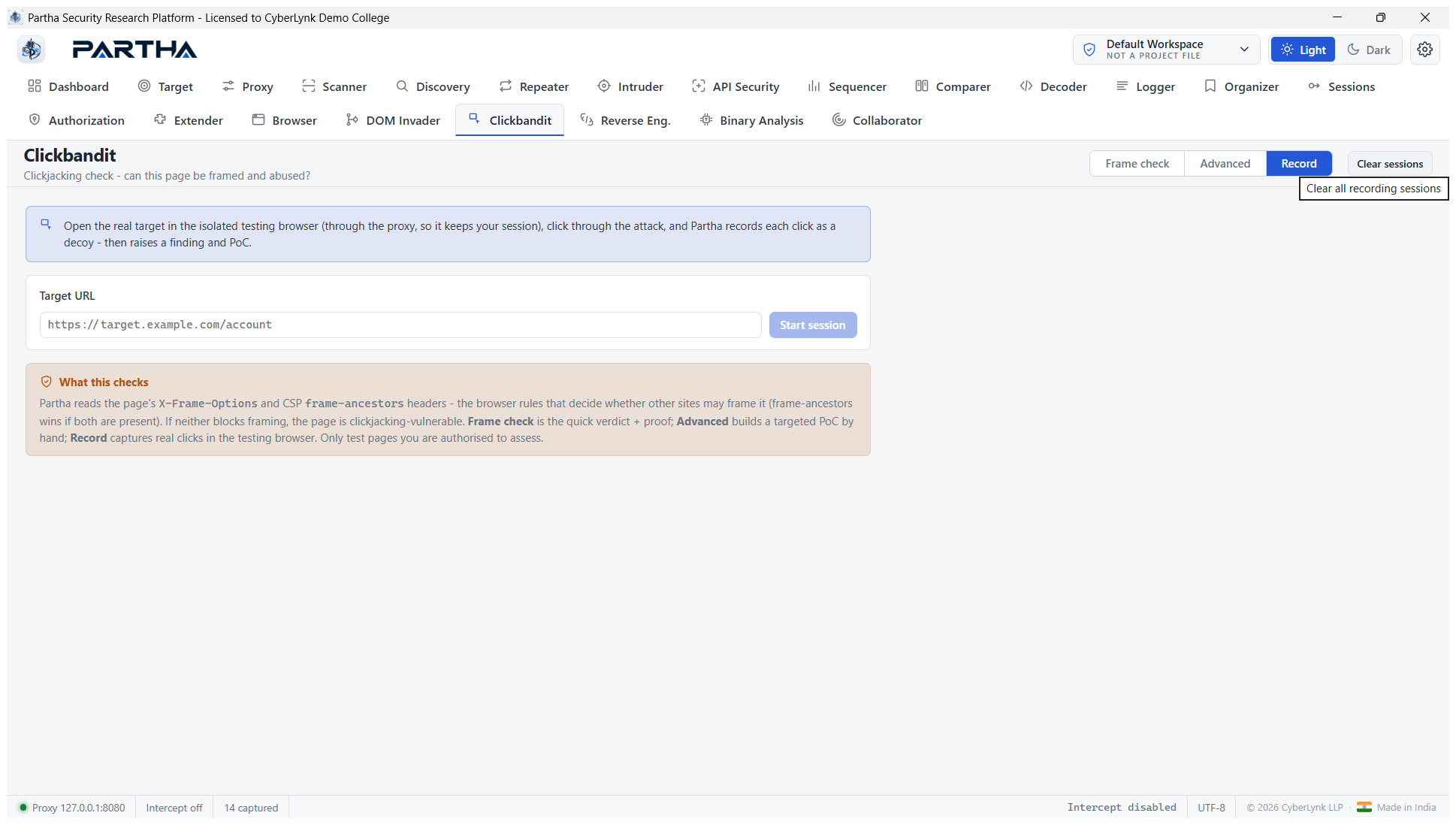This screenshot has width=1456, height=825.
Task: Click the Collaborator spiral icon
Action: click(x=839, y=120)
